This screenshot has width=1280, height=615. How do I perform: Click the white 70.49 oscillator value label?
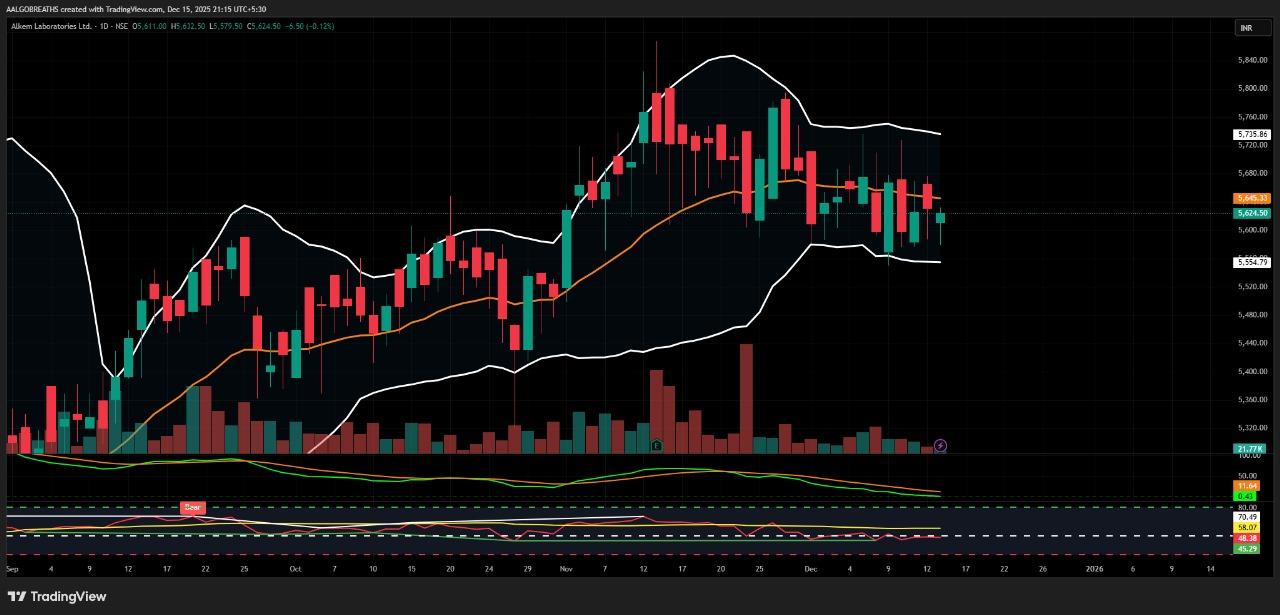coord(1247,517)
